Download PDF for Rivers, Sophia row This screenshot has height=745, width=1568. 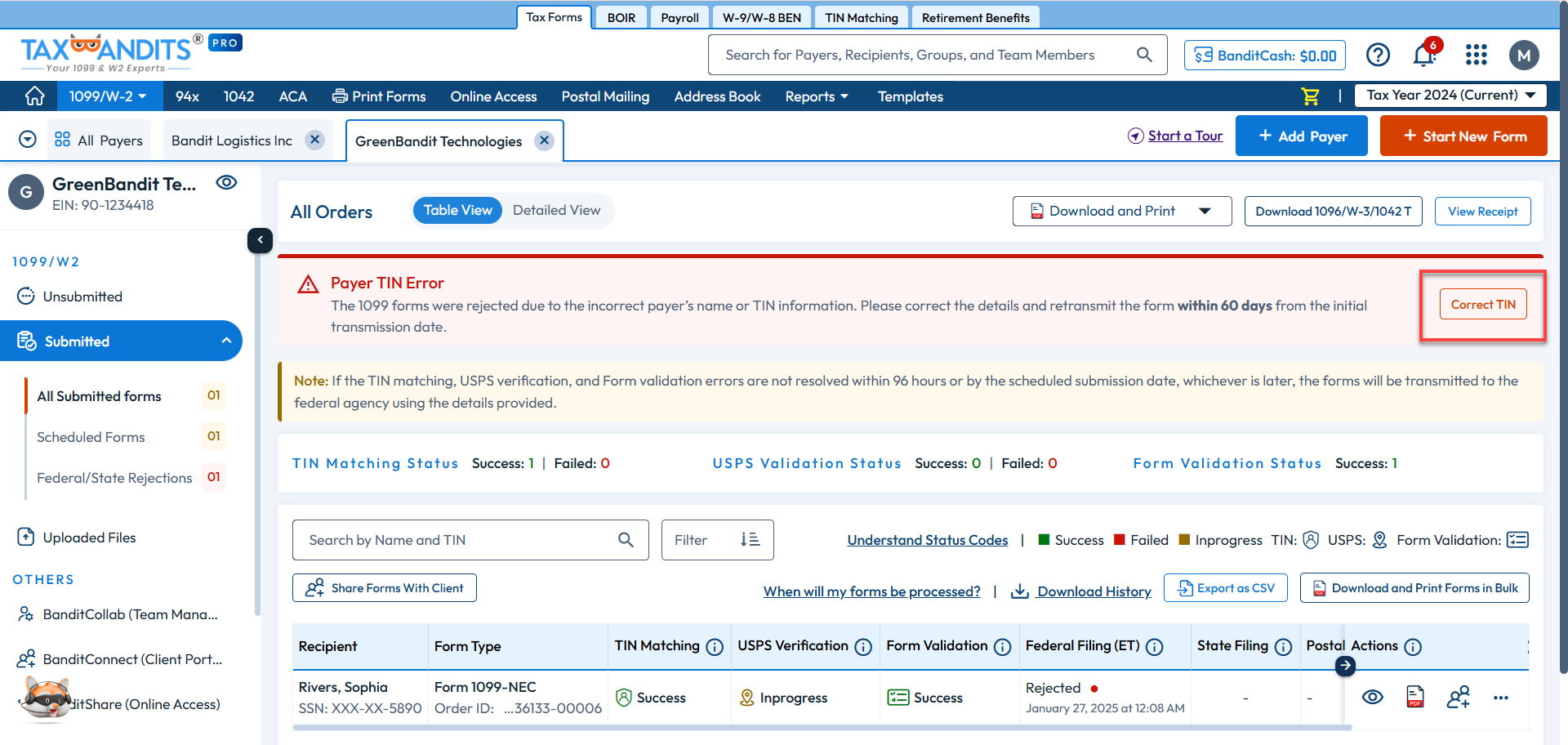1415,697
